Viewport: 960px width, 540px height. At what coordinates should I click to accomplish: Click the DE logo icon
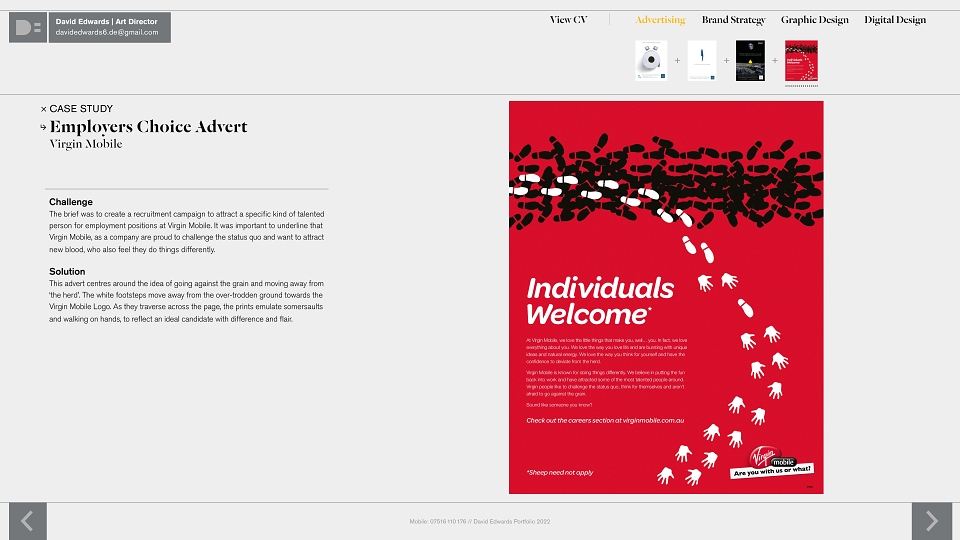click(28, 28)
